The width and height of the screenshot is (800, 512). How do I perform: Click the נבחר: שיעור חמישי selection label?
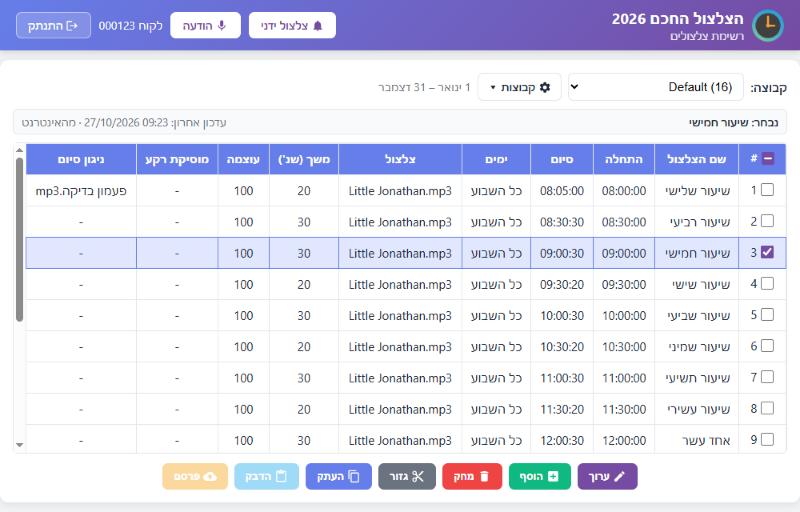coord(733,122)
